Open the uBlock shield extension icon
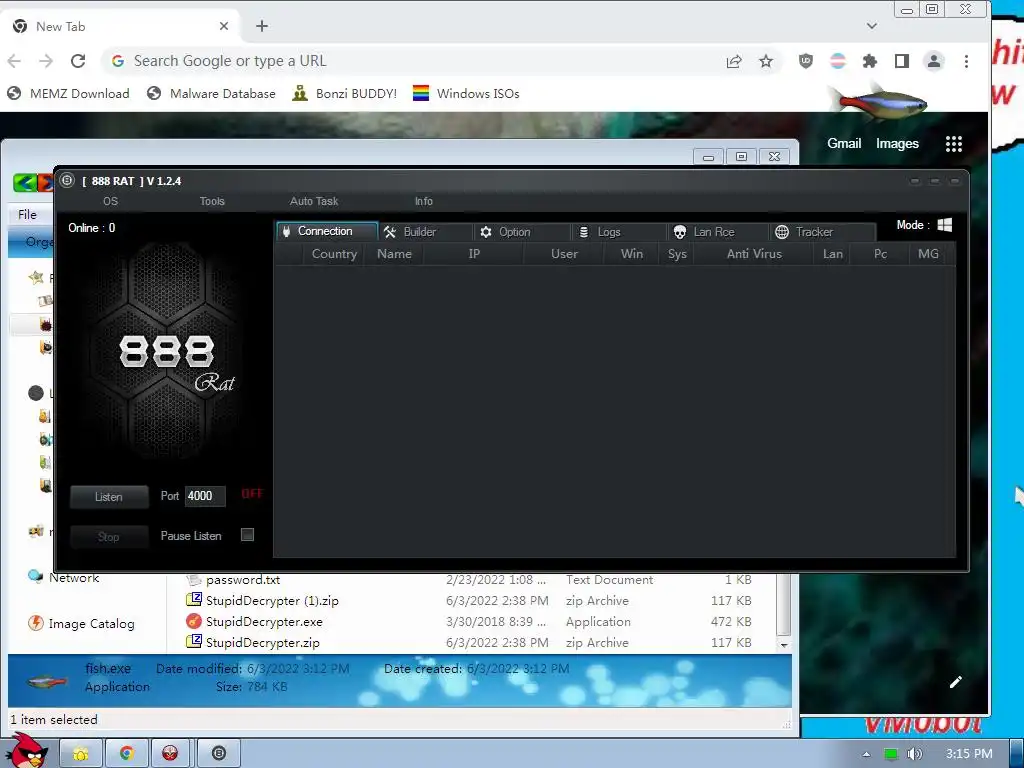 pyautogui.click(x=806, y=61)
